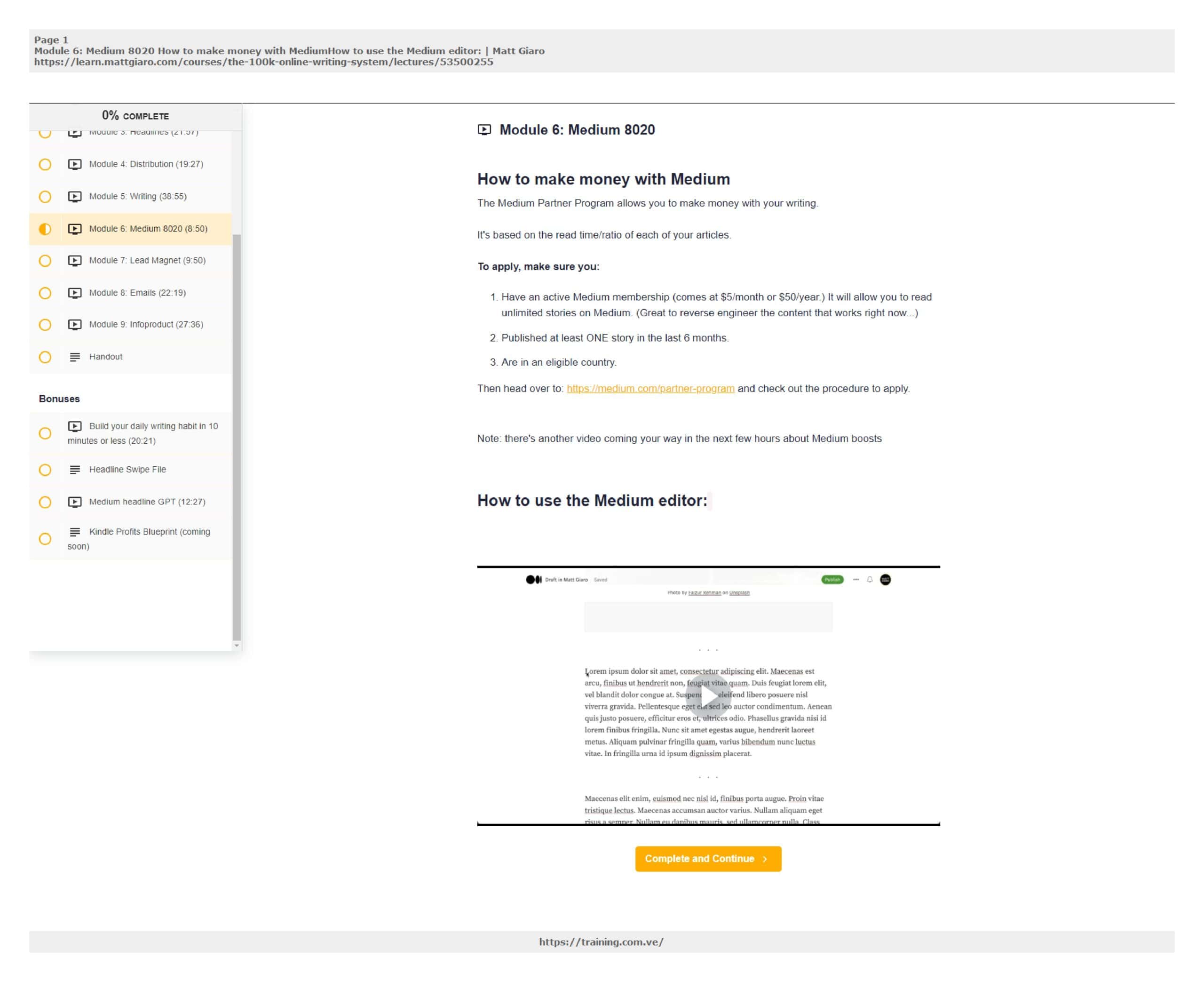Click the 0% COMPLETE progress indicator

(x=135, y=116)
